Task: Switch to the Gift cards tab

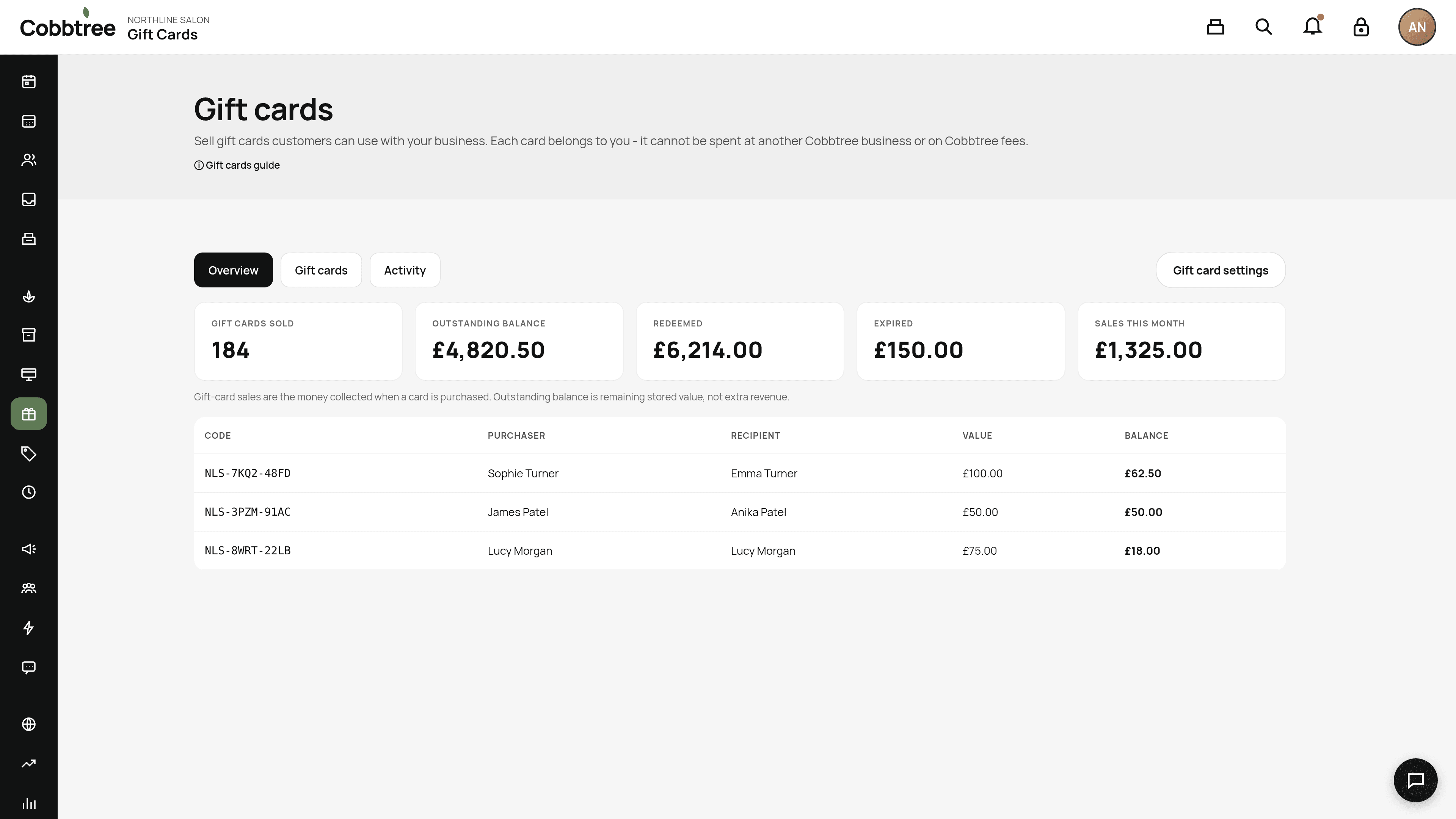Action: pos(321,270)
